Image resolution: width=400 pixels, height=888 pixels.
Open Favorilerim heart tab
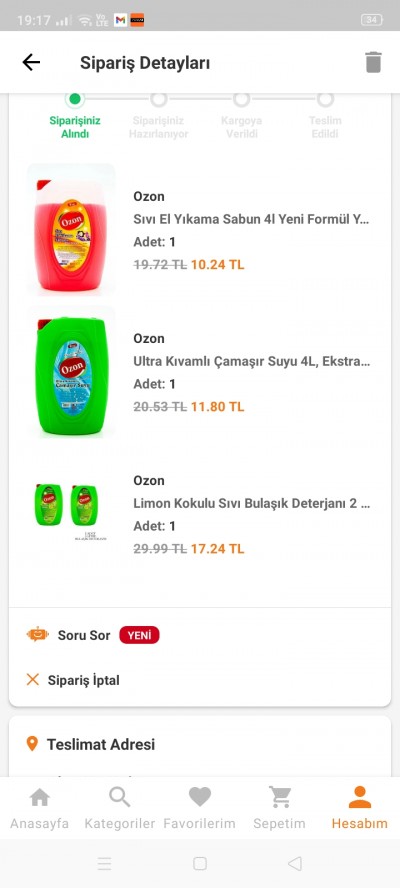click(x=199, y=809)
